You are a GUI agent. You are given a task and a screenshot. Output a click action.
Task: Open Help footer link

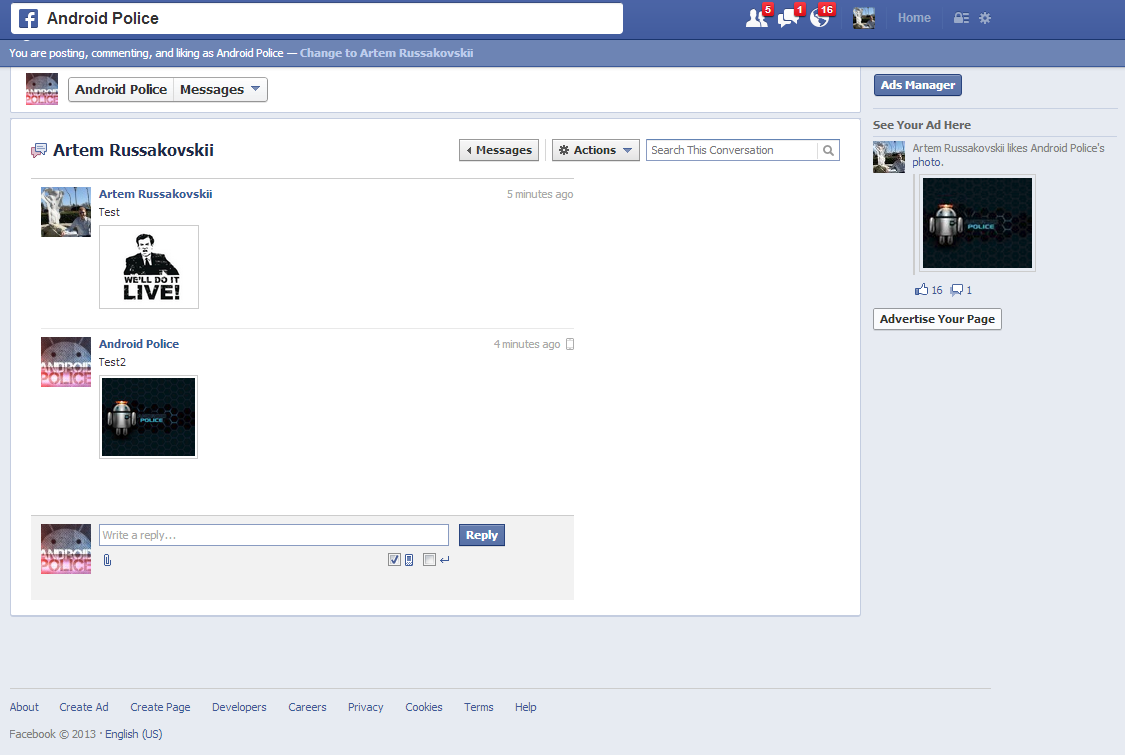(x=525, y=707)
